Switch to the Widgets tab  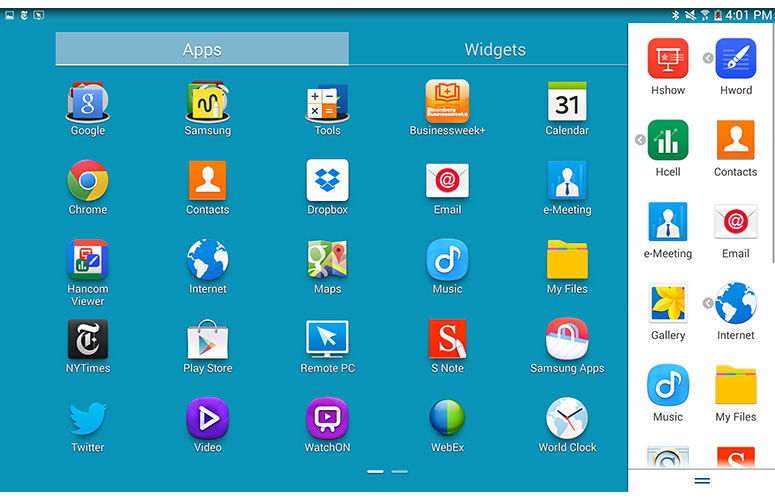click(495, 49)
